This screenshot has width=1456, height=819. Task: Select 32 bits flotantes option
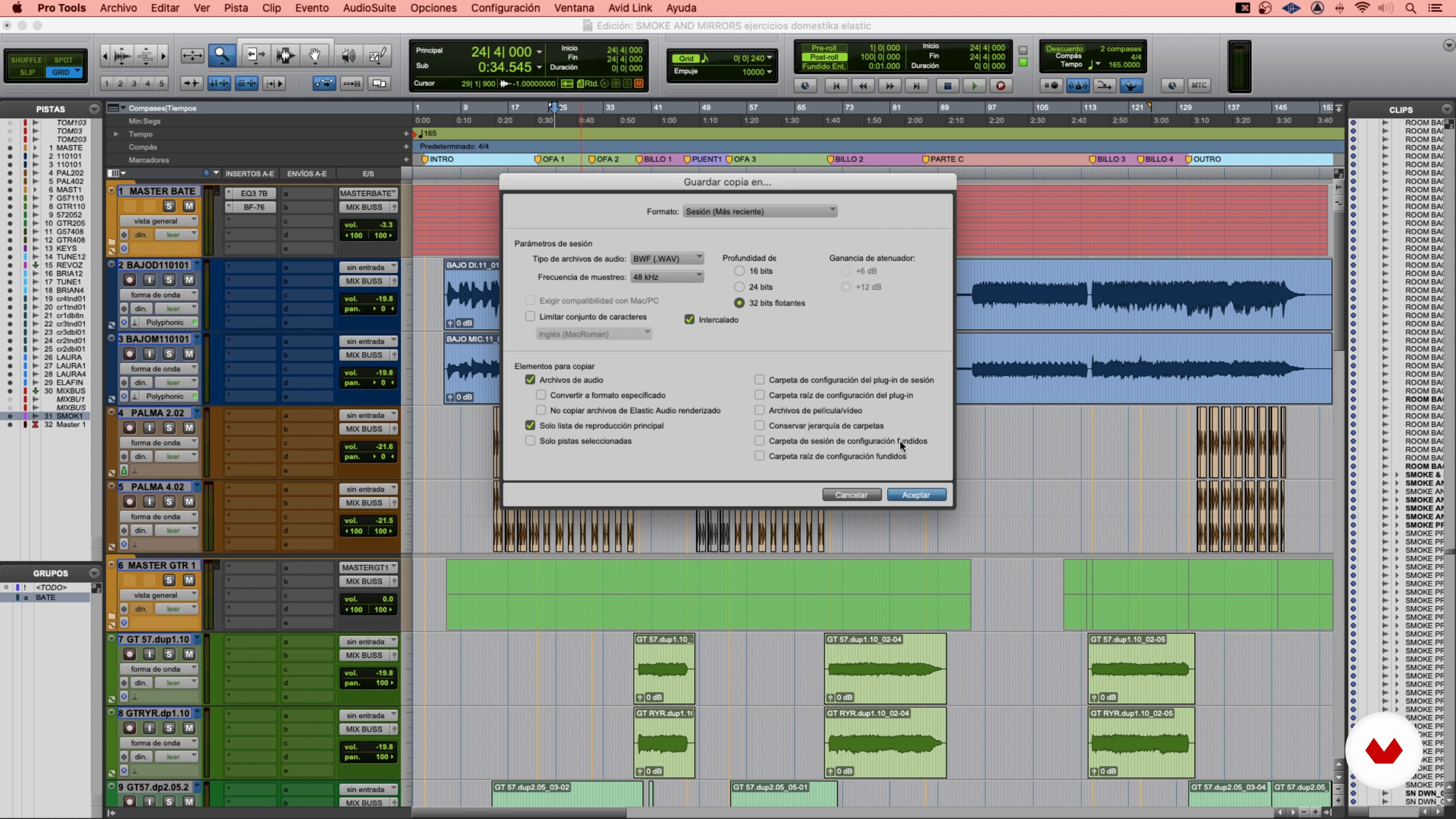coord(739,303)
